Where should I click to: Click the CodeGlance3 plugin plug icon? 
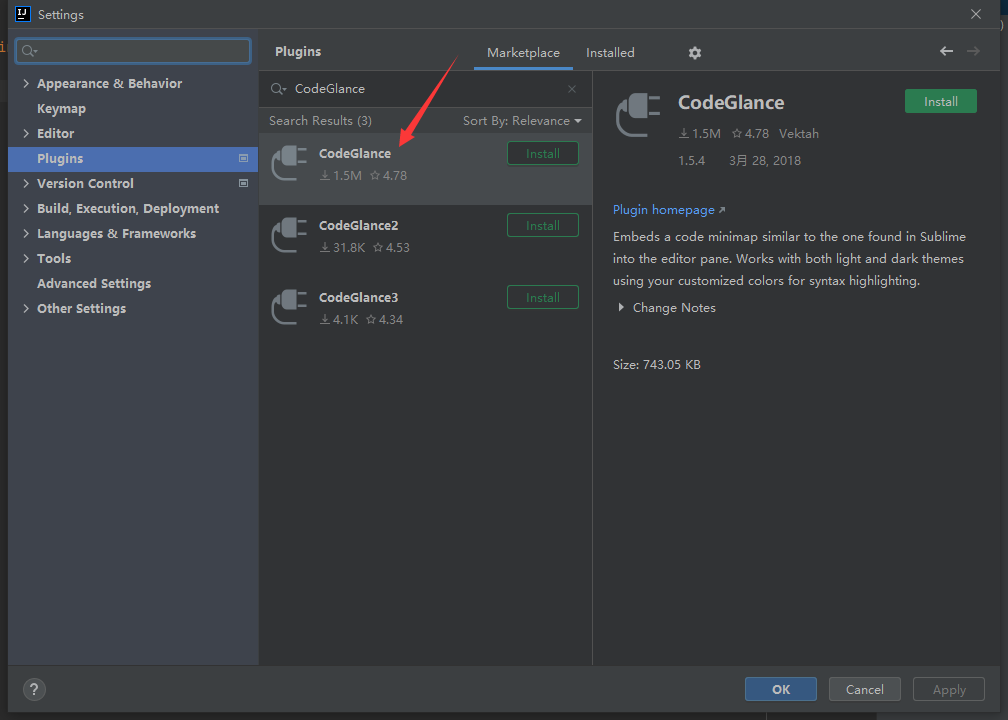pos(289,307)
